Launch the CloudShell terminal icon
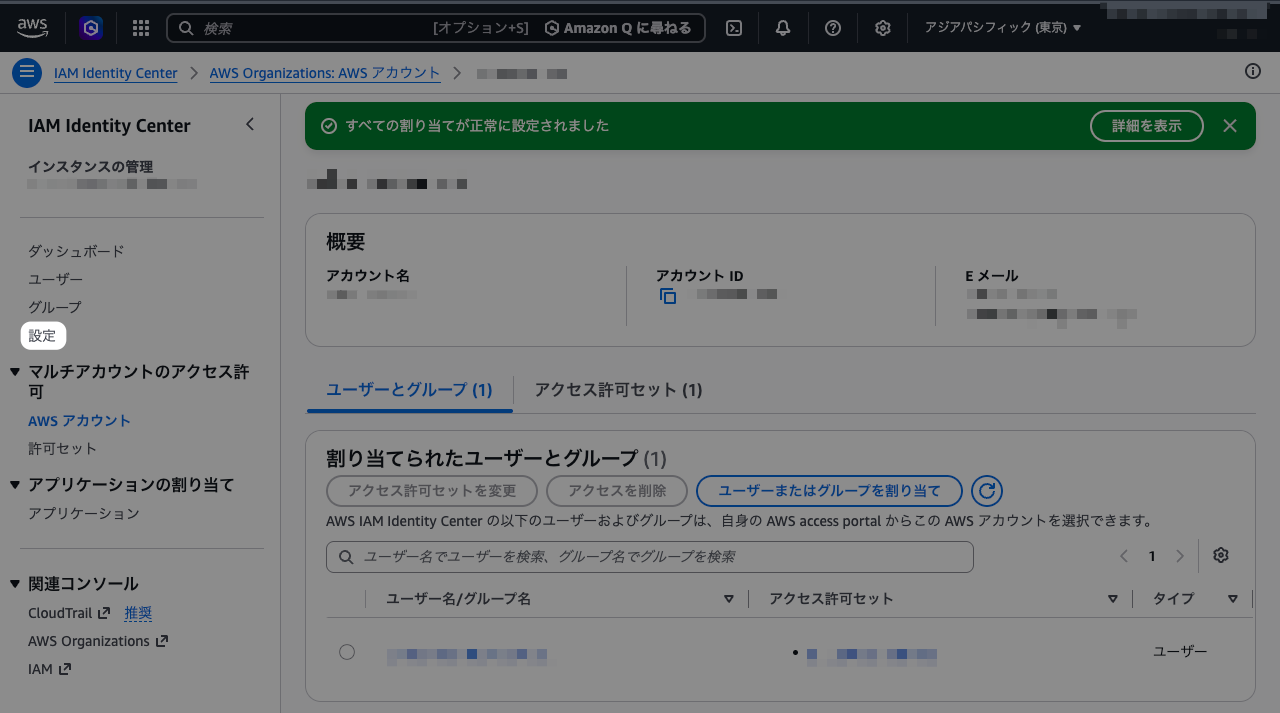The height and width of the screenshot is (713, 1280). click(x=734, y=28)
